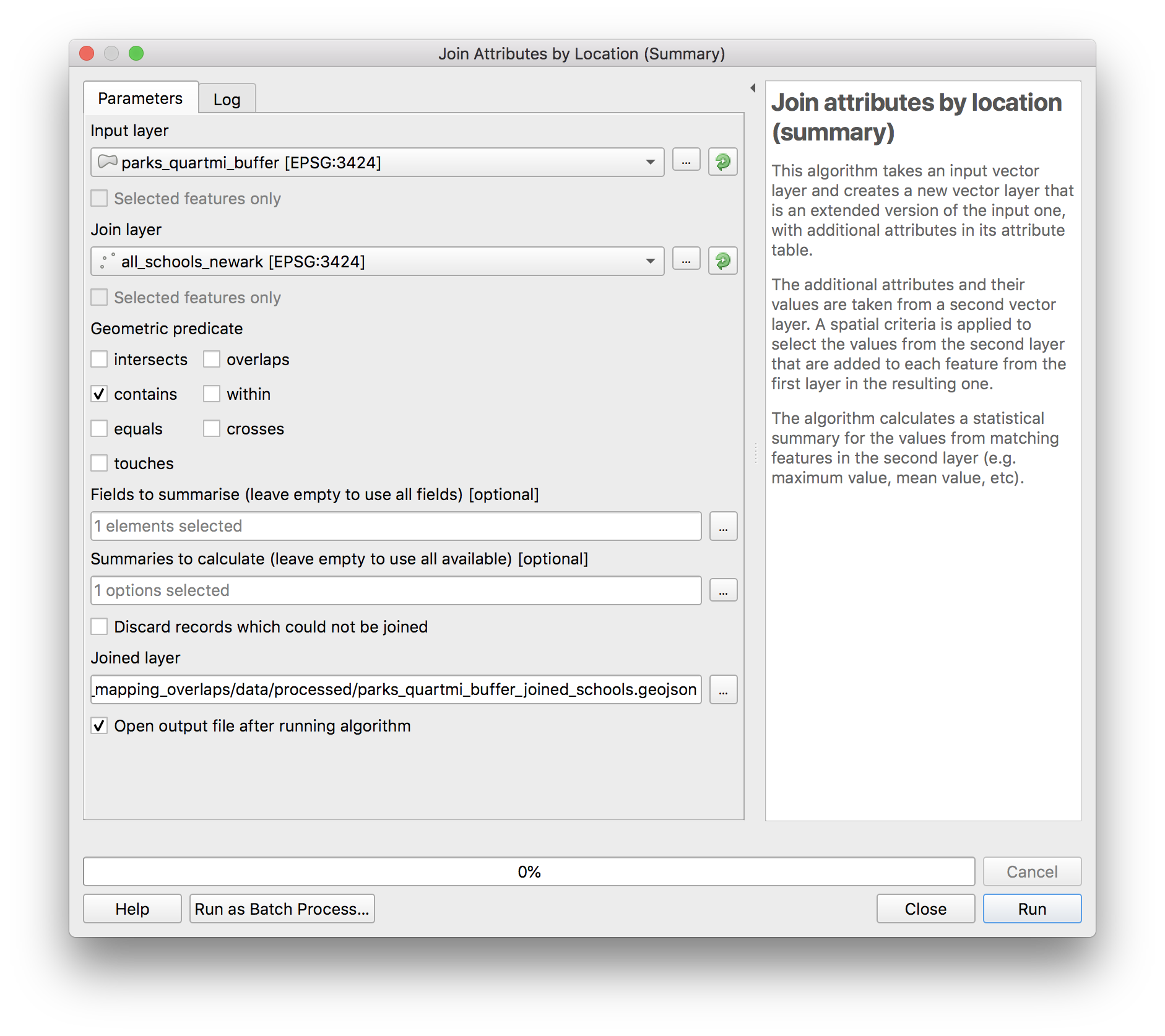Open Joined layer output file browser
Image resolution: width=1165 pixels, height=1036 pixels.
(x=722, y=690)
